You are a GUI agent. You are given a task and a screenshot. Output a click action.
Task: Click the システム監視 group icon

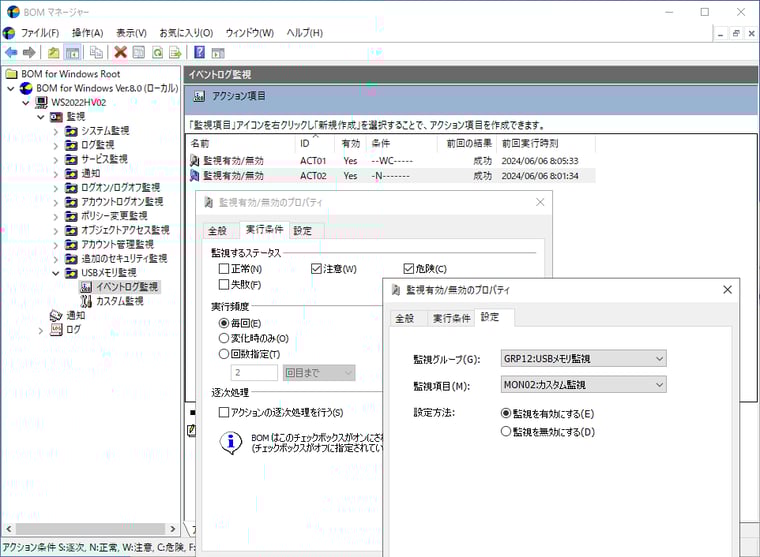coord(71,131)
